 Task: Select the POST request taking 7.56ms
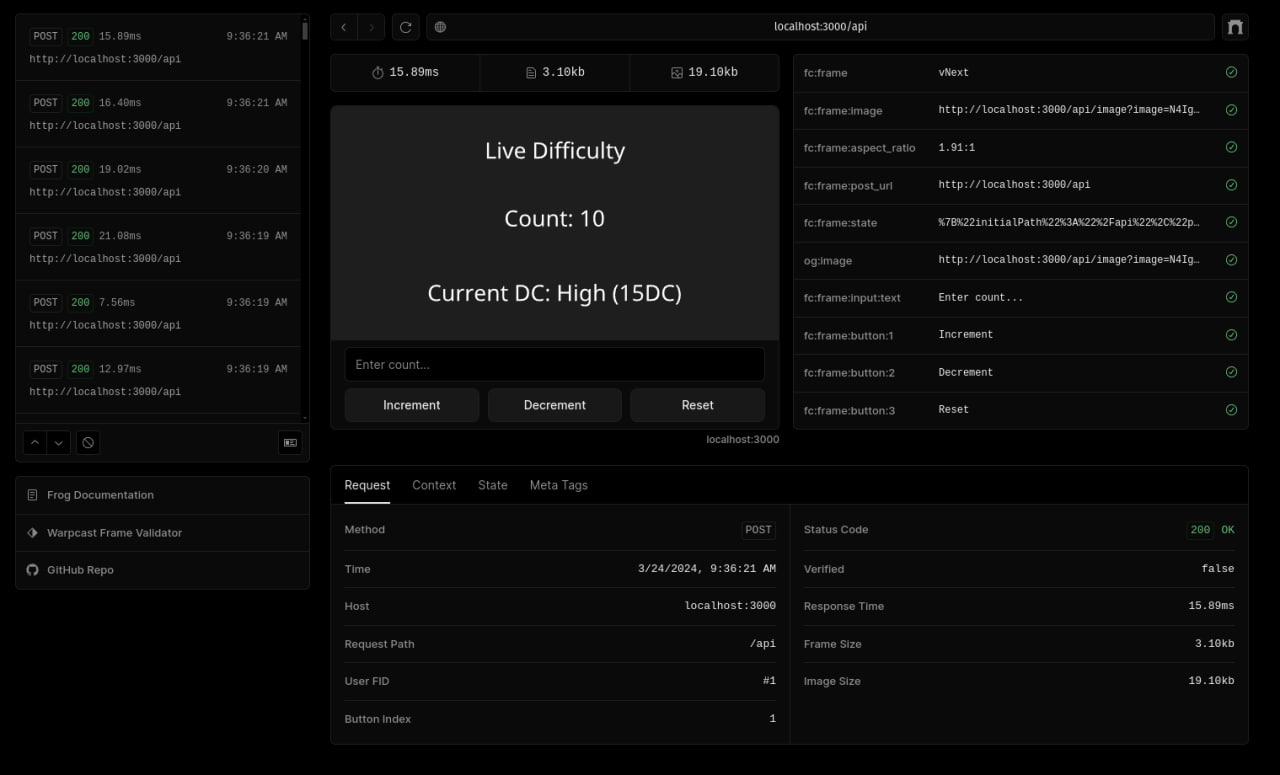coord(158,314)
